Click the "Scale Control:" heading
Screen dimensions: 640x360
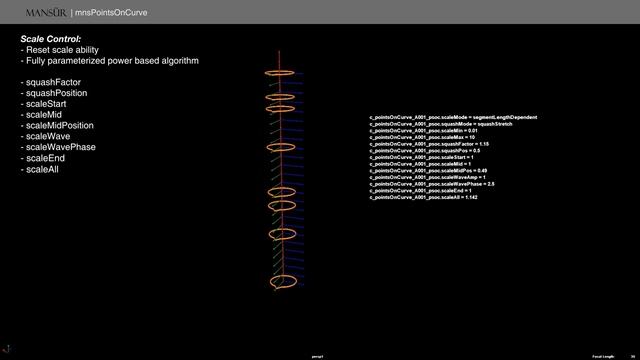click(51, 39)
